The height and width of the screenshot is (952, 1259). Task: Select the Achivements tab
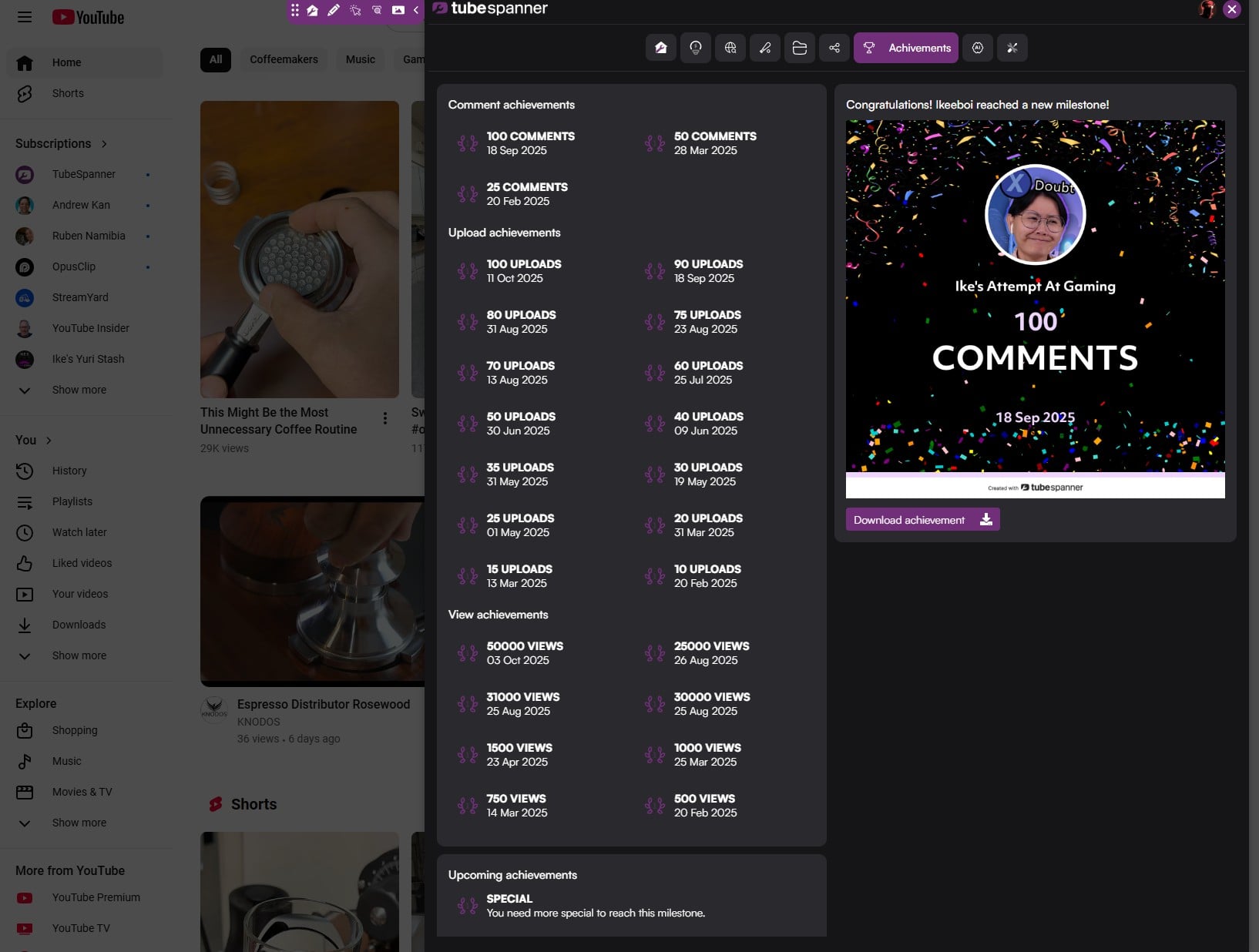(x=906, y=48)
